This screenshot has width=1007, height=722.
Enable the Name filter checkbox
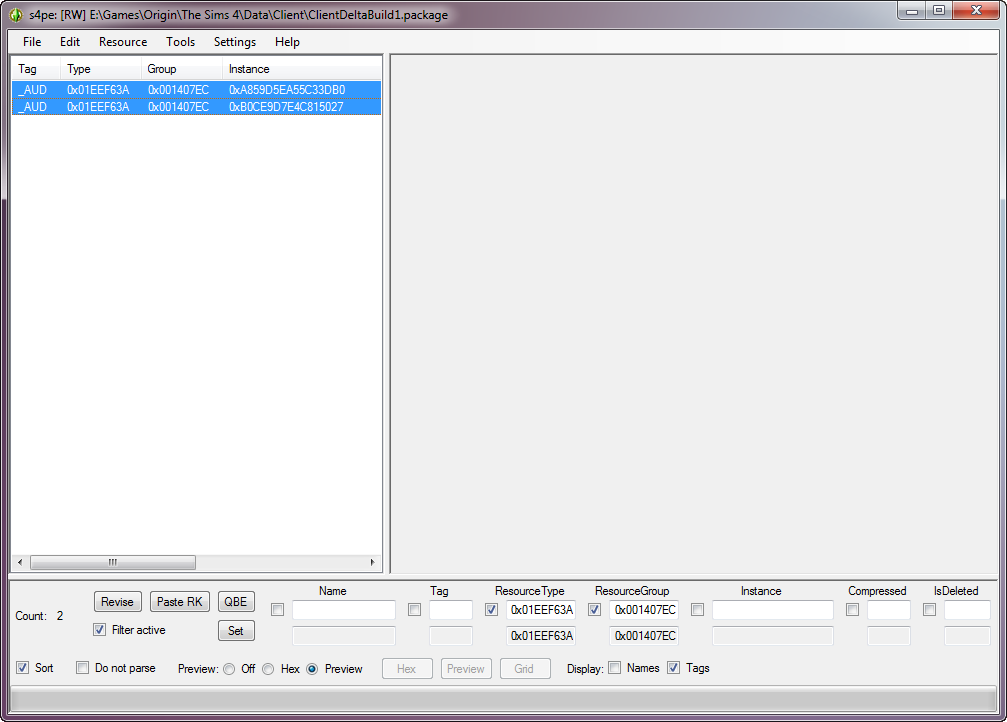tap(277, 610)
